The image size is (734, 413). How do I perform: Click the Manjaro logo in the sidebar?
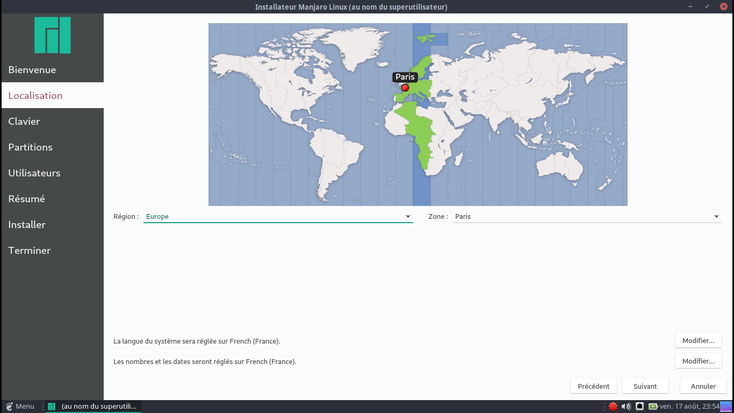(52, 35)
